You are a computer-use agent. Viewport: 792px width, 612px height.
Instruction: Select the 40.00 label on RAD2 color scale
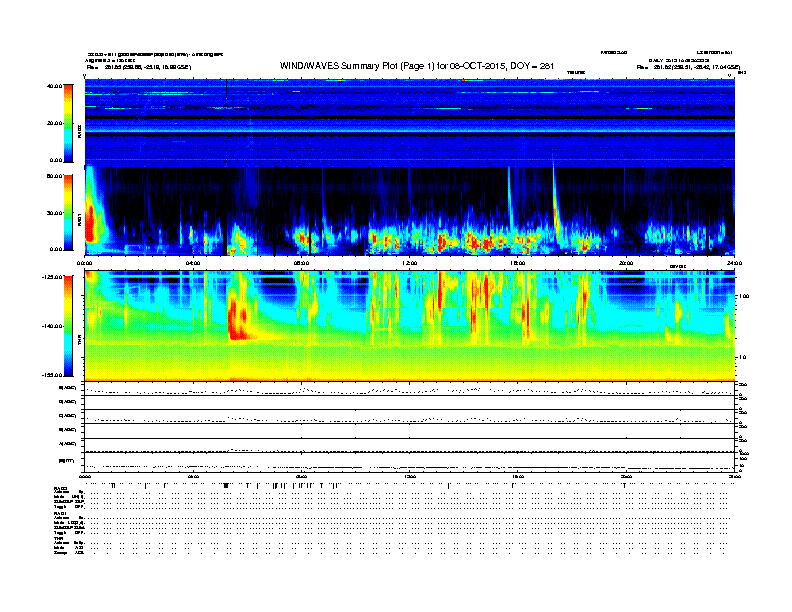click(54, 86)
